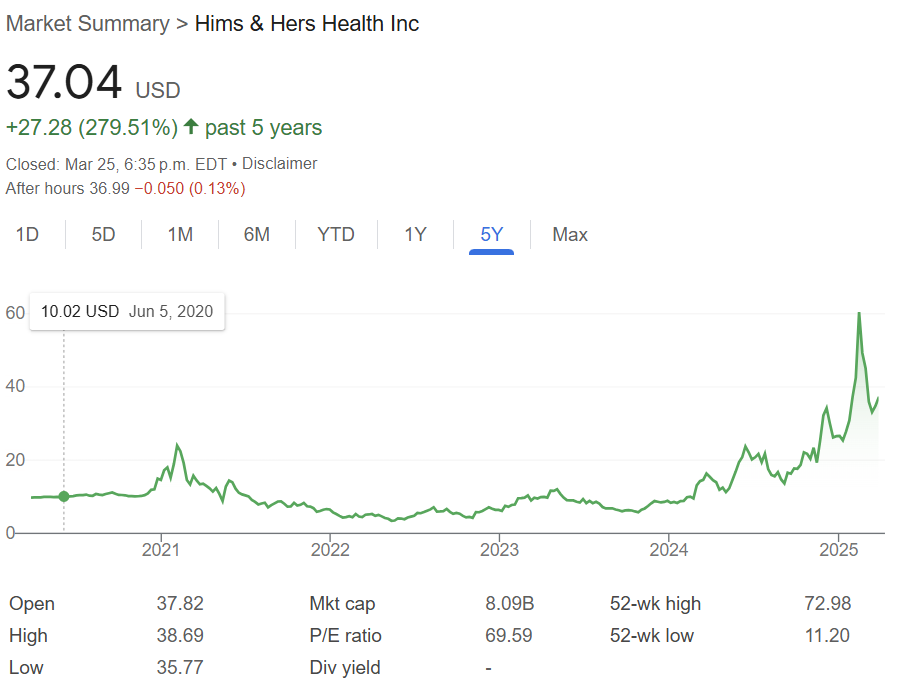Viewport: 914px width, 688px height.
Task: Select the 5D time range tab
Action: (103, 235)
